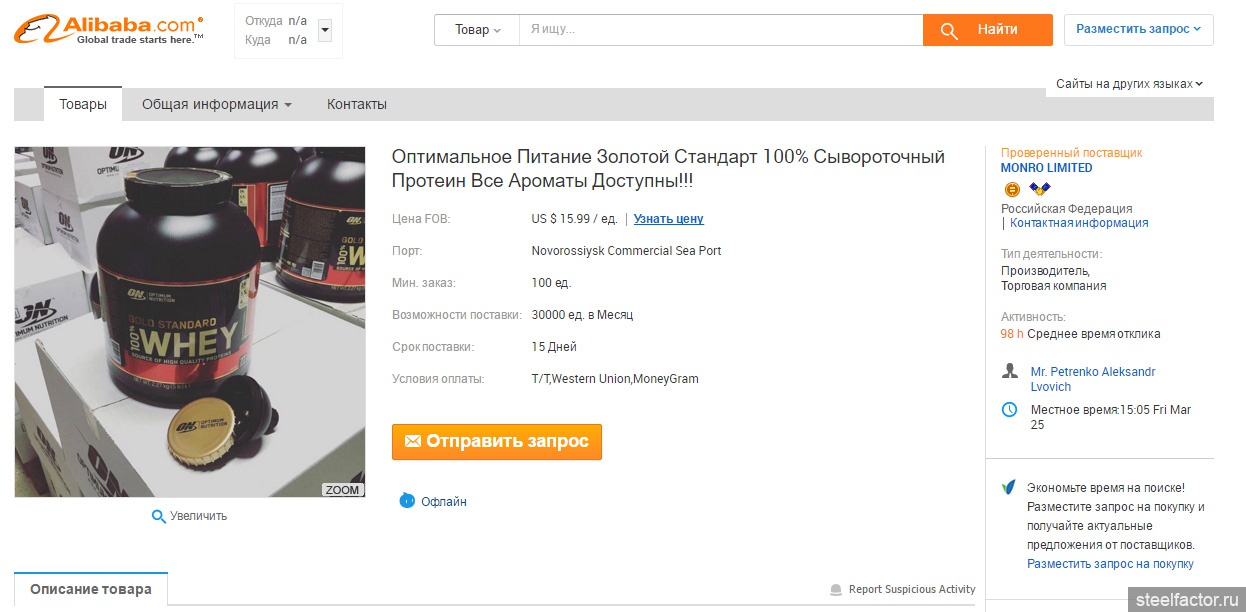Expand the Товар search category dropdown
The height and width of the screenshot is (612, 1246).
[x=477, y=30]
